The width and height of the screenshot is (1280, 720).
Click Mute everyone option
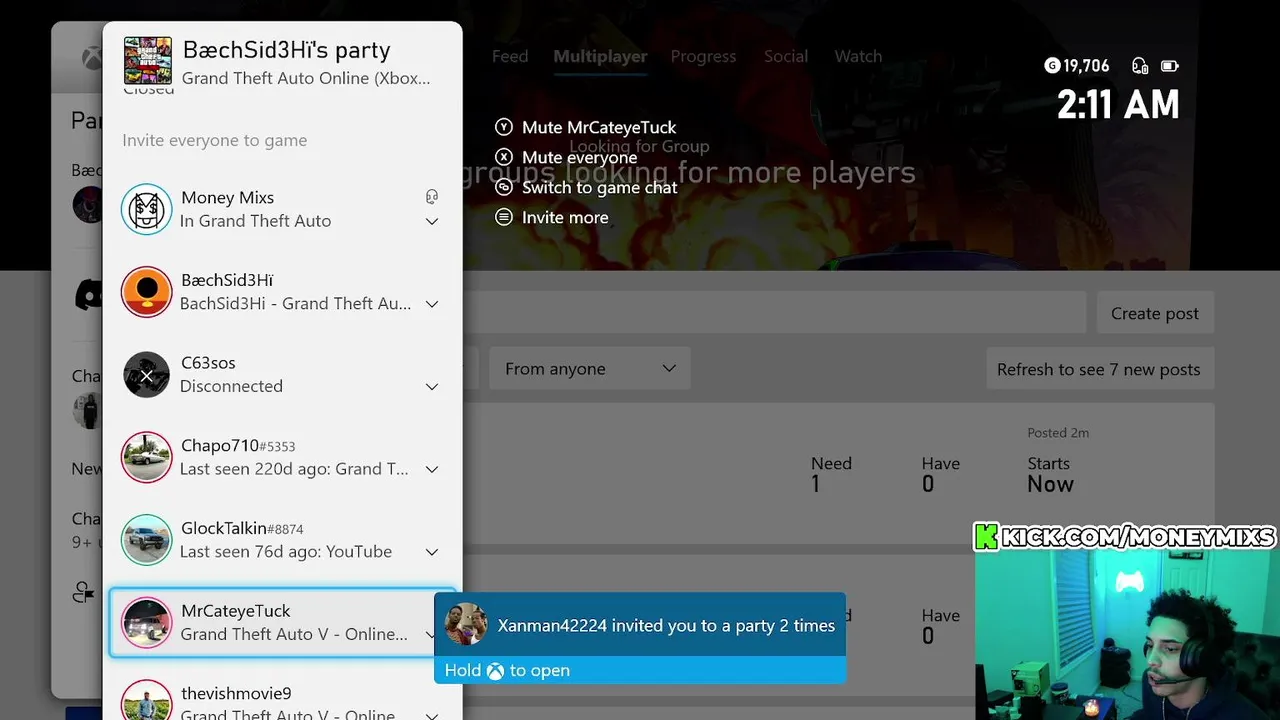tap(579, 157)
